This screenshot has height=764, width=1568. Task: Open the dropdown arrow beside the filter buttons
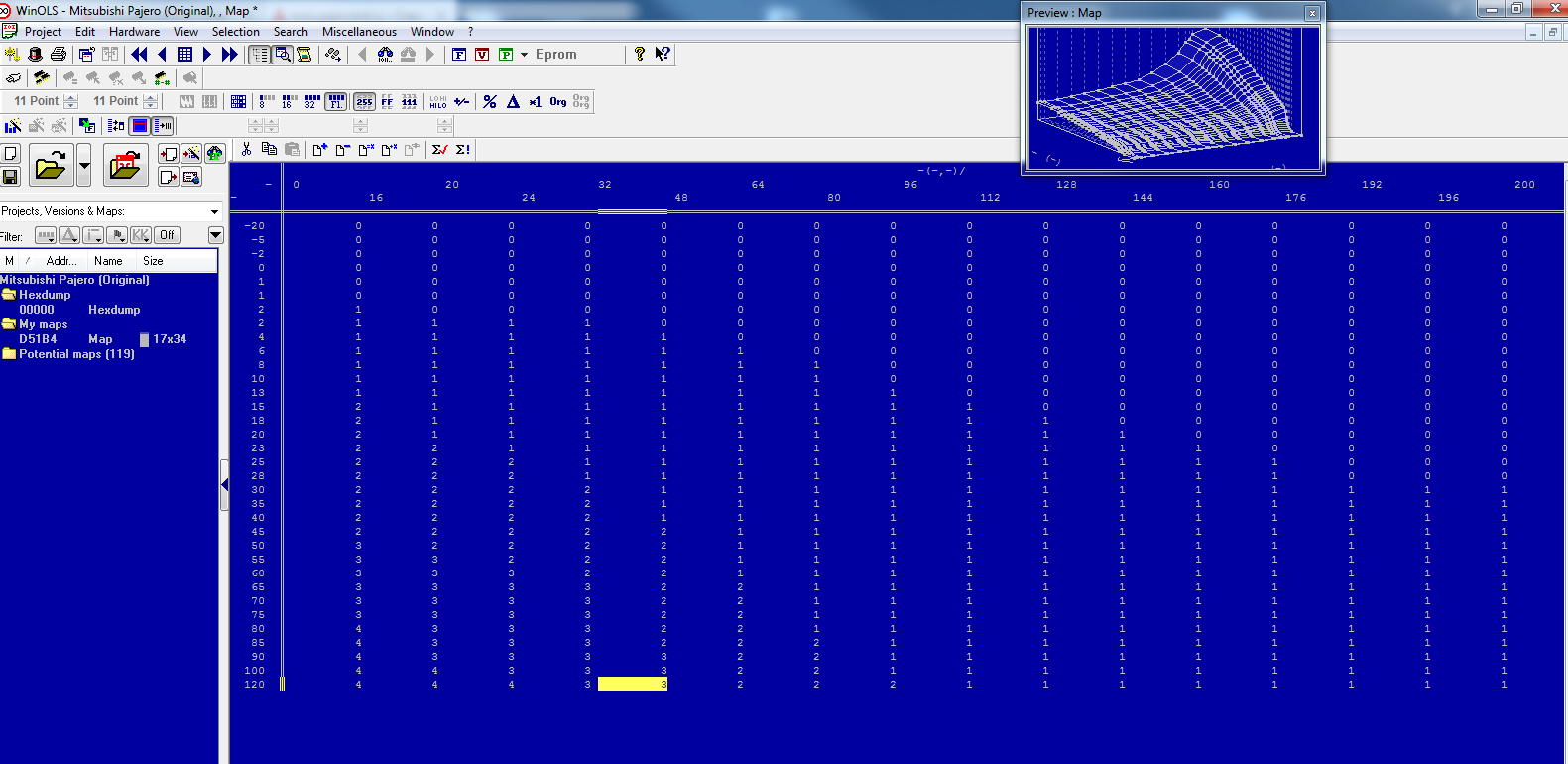click(x=215, y=235)
